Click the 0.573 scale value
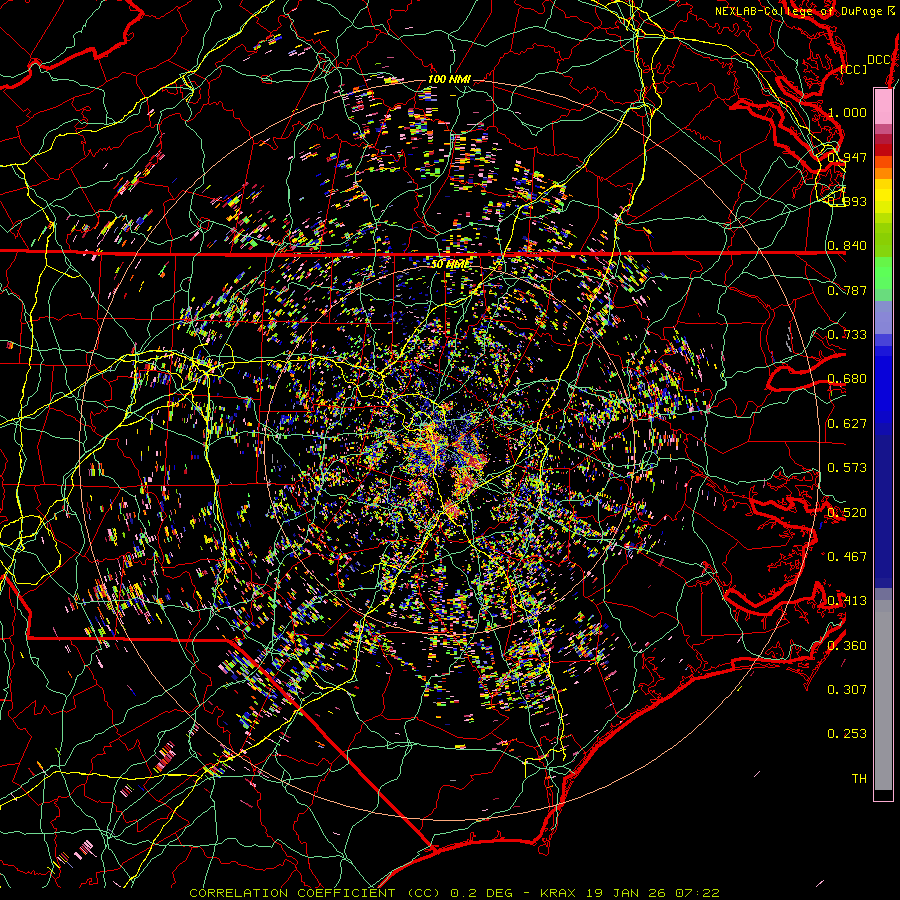Image resolution: width=900 pixels, height=900 pixels. (x=847, y=468)
